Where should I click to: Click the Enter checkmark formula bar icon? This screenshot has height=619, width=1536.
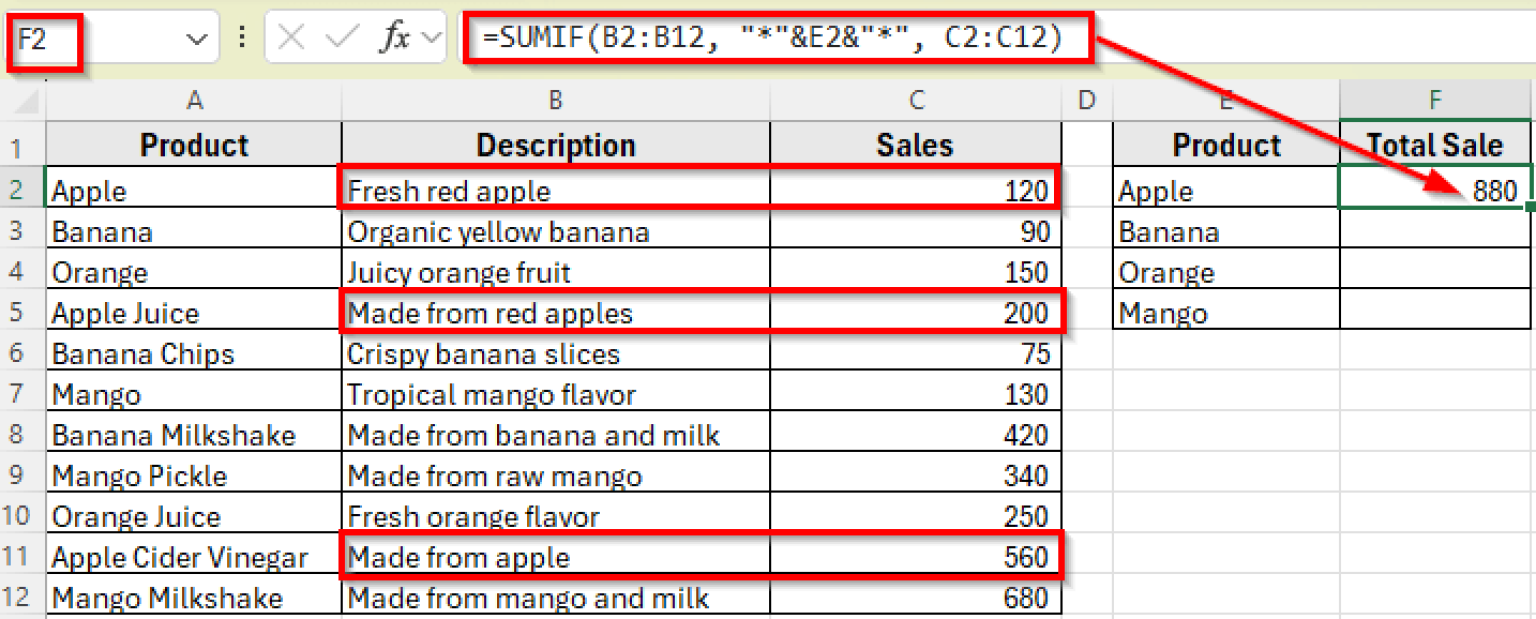[x=342, y=39]
